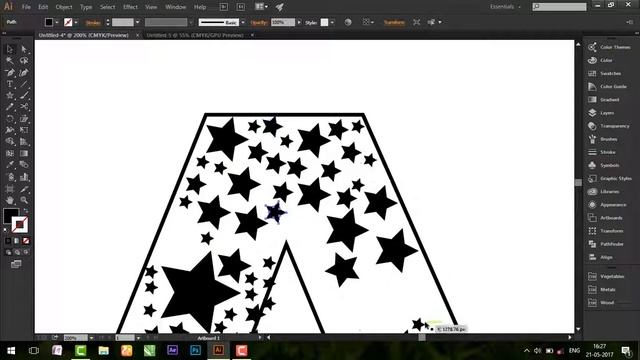Select the Blend tool
The height and width of the screenshot is (360, 640).
[24, 165]
